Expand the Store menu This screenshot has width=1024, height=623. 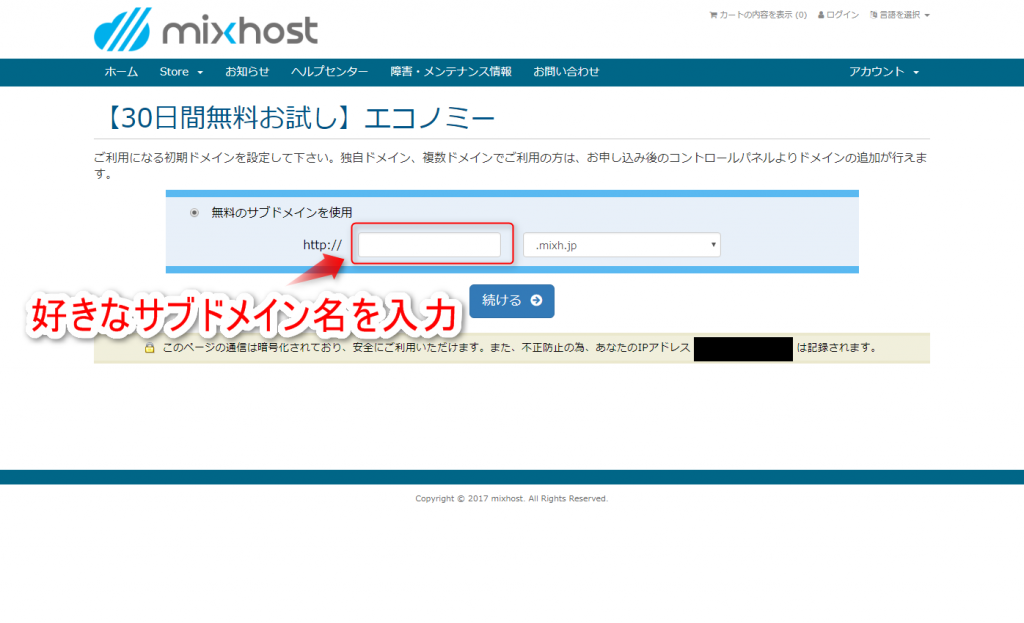pyautogui.click(x=181, y=72)
